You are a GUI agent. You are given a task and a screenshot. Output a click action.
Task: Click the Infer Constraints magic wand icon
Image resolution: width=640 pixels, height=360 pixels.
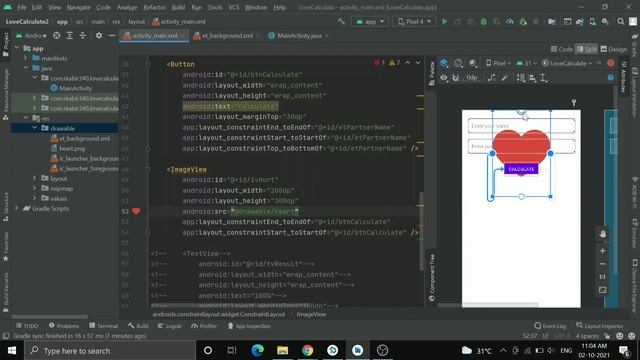point(505,78)
